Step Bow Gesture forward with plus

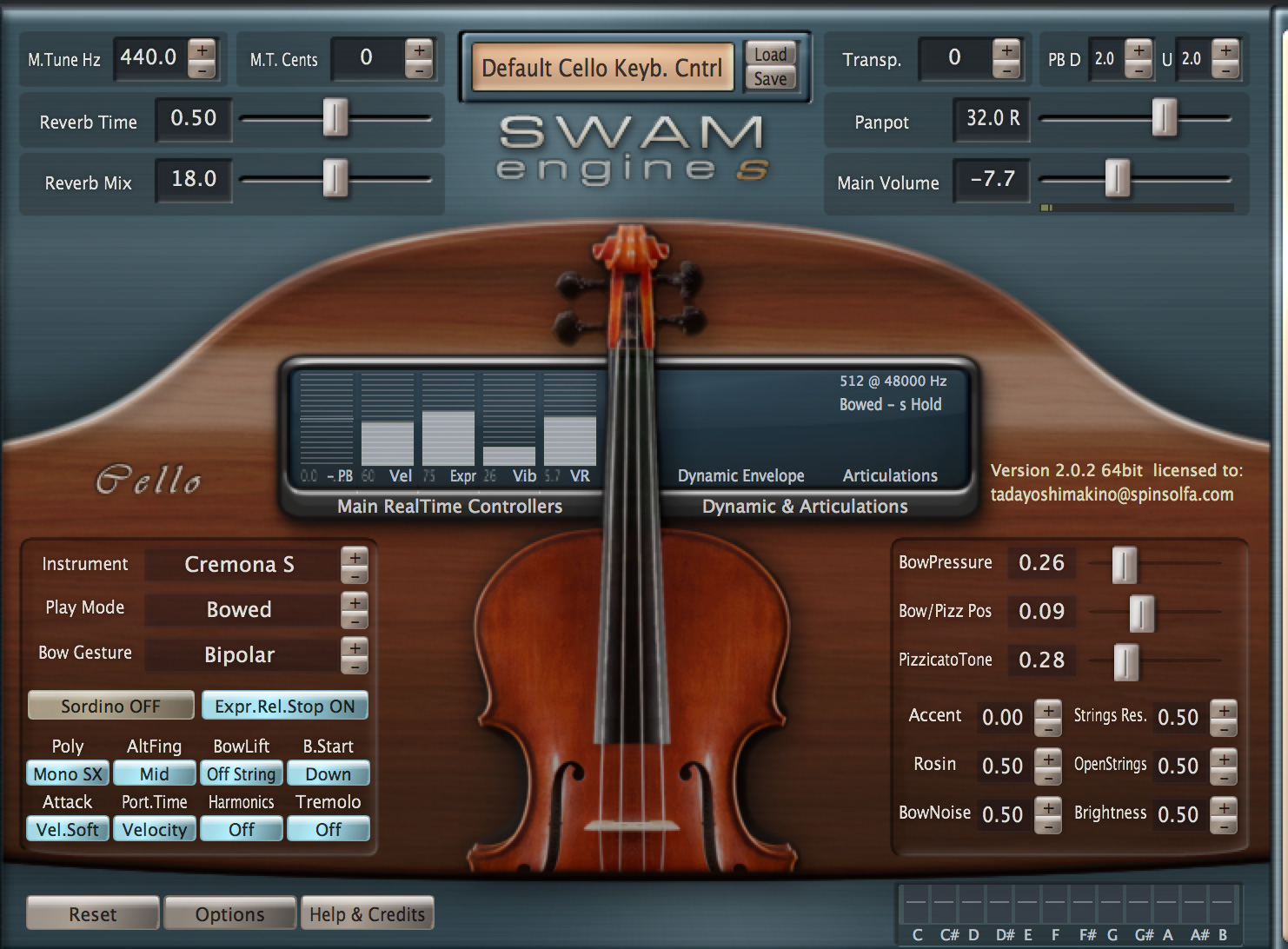(x=355, y=647)
